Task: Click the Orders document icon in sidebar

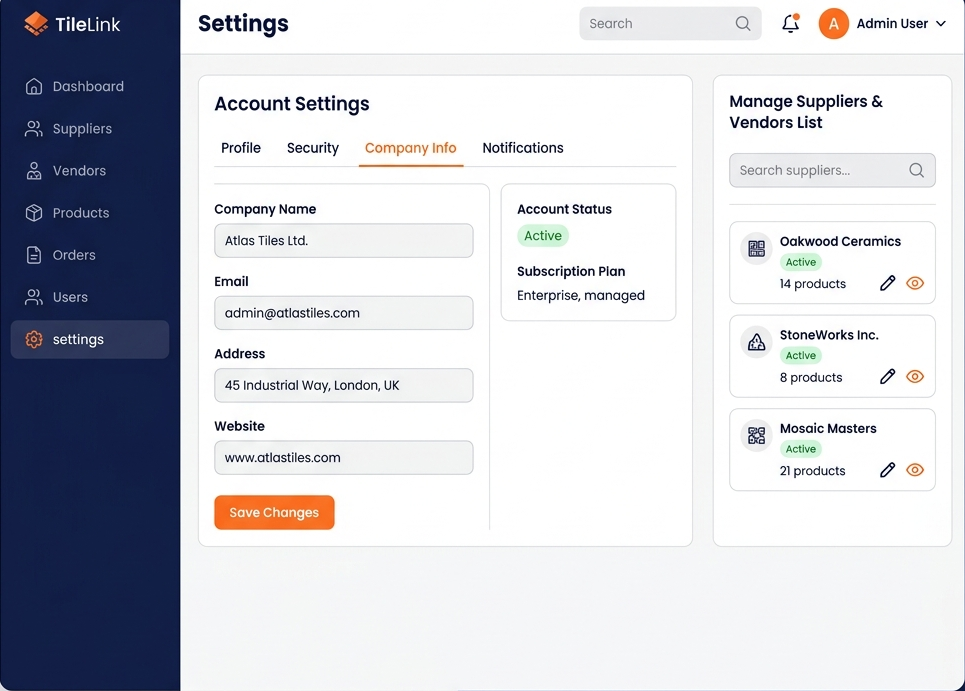Action: [x=34, y=255]
